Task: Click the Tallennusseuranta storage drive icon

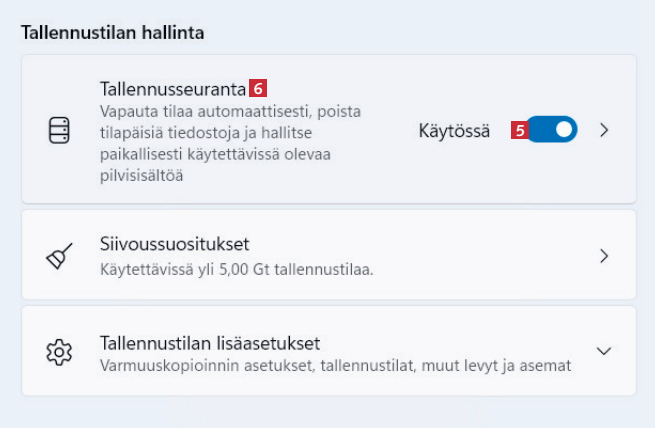Action: [60, 130]
